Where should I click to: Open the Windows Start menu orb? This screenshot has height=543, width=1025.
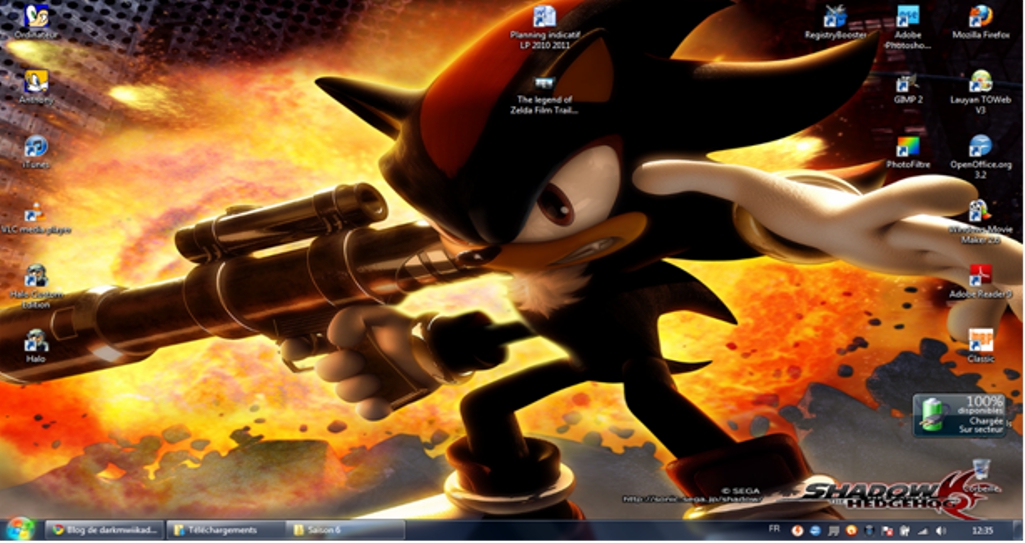(x=20, y=530)
